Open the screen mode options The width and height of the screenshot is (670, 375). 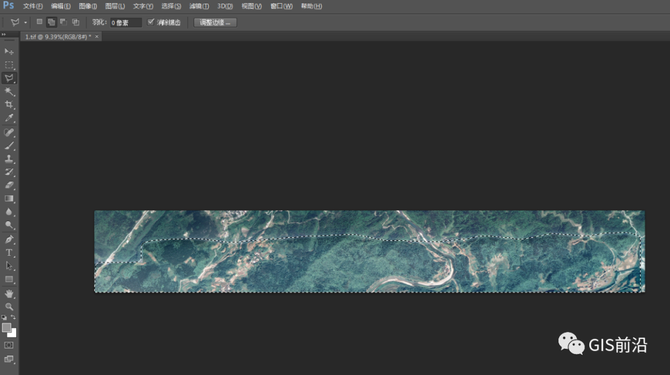[9, 359]
